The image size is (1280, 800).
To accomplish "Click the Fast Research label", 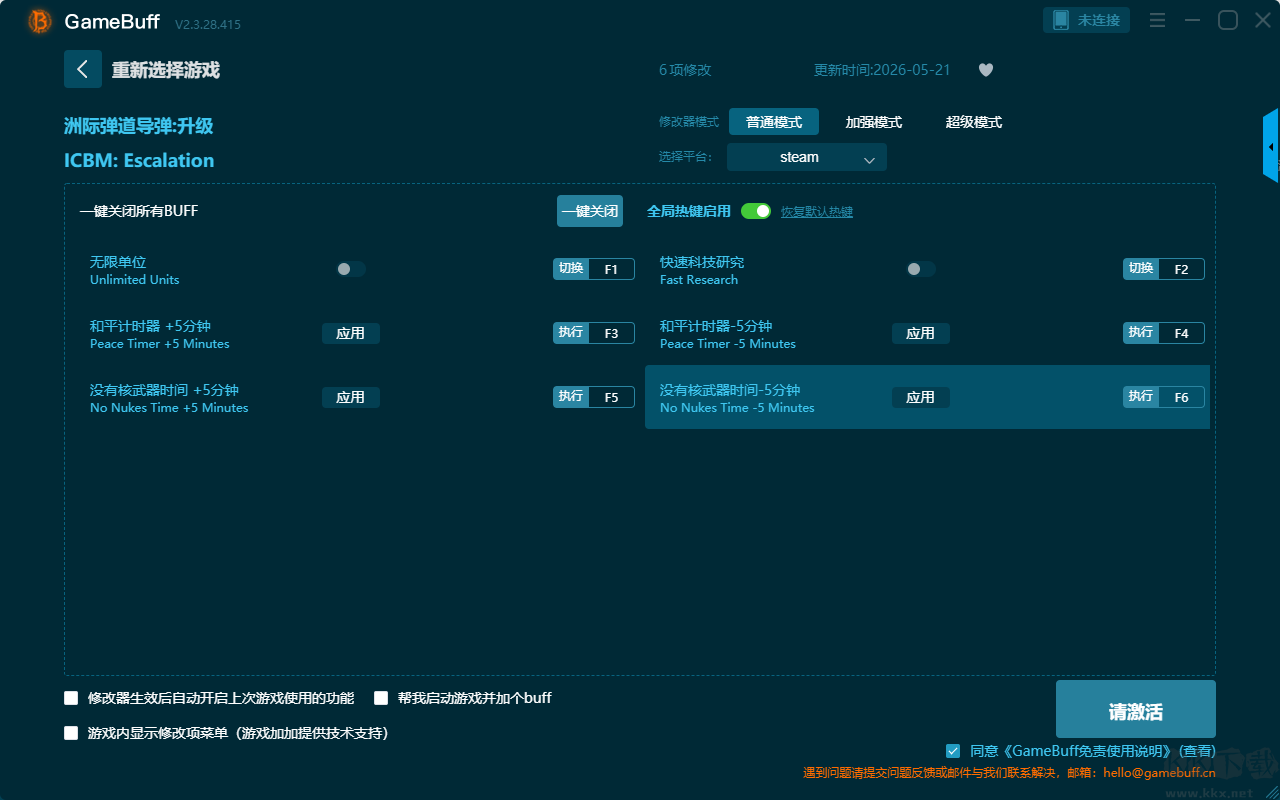I will [699, 280].
